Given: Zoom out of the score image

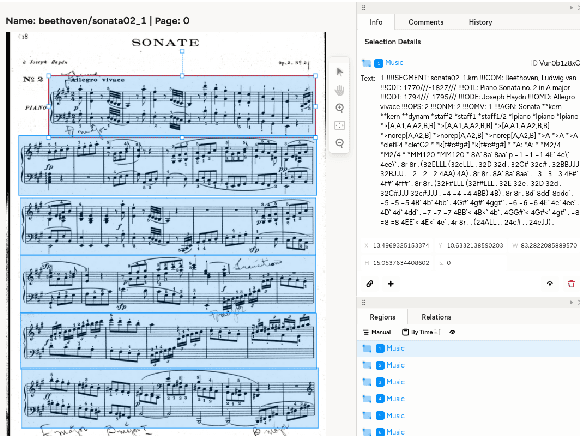Looking at the screenshot, I should click(340, 143).
